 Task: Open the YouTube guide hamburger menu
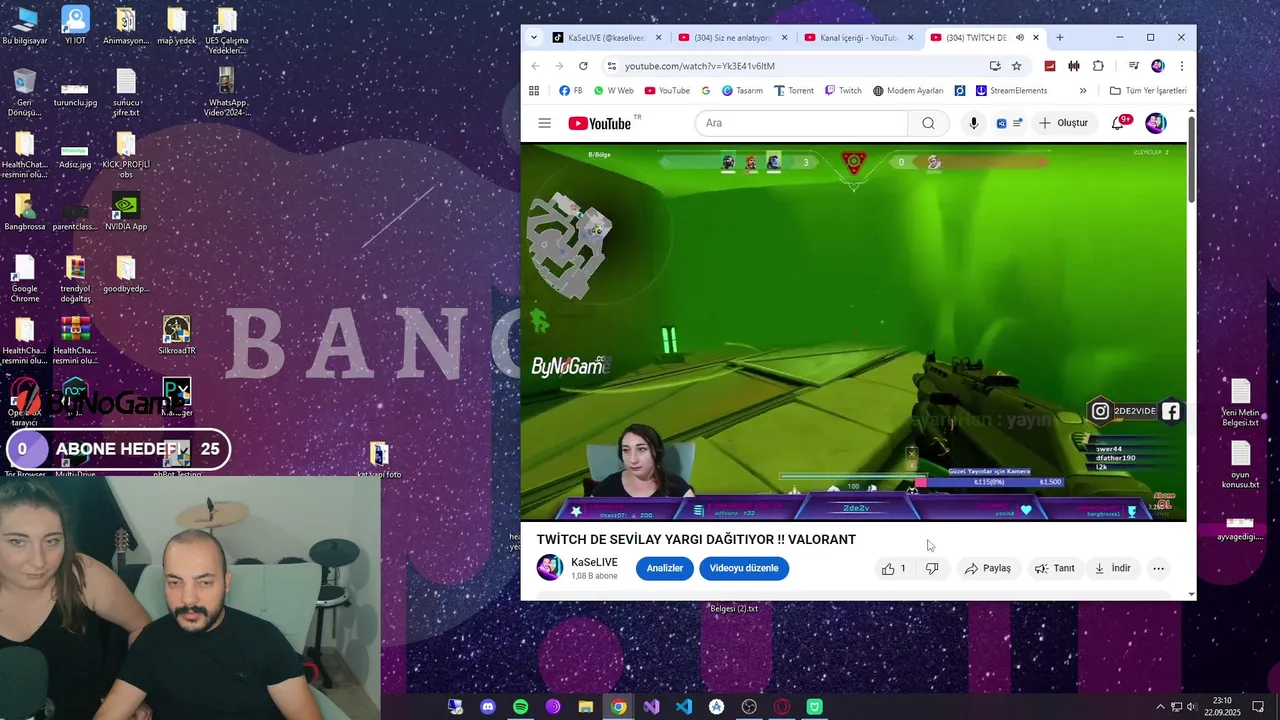[x=544, y=123]
